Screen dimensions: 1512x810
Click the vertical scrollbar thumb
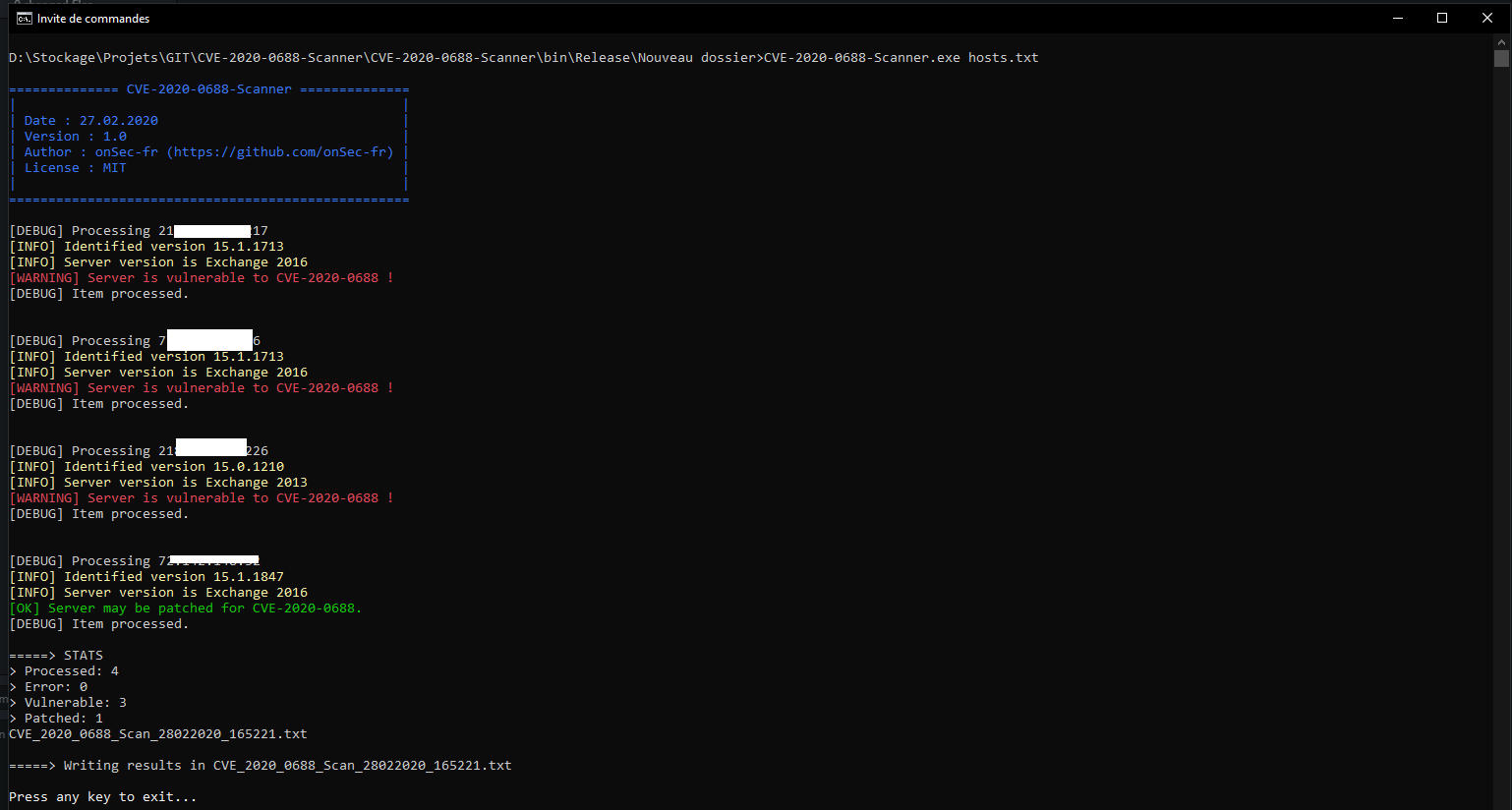(x=1501, y=58)
